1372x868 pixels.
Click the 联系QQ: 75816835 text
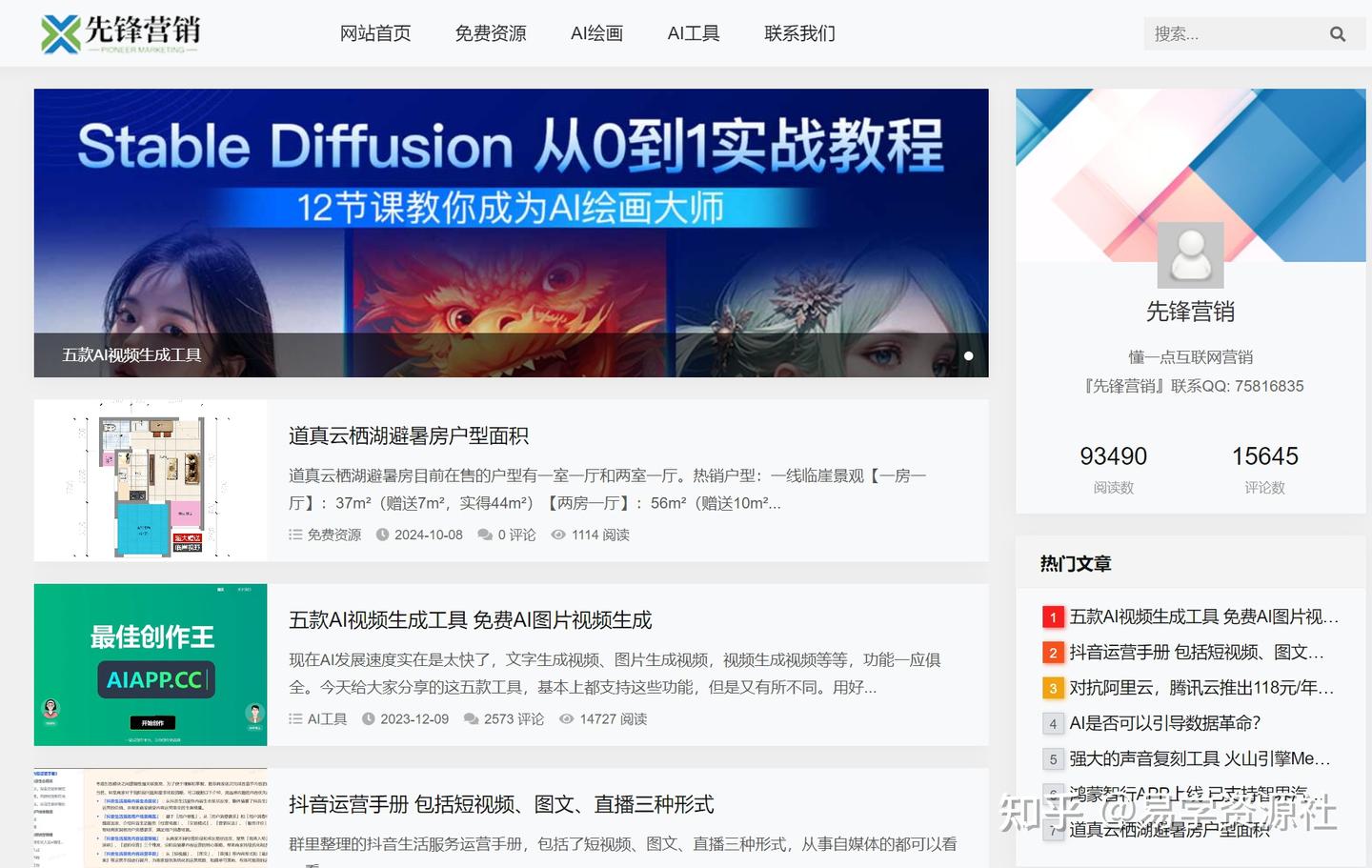(x=1237, y=386)
